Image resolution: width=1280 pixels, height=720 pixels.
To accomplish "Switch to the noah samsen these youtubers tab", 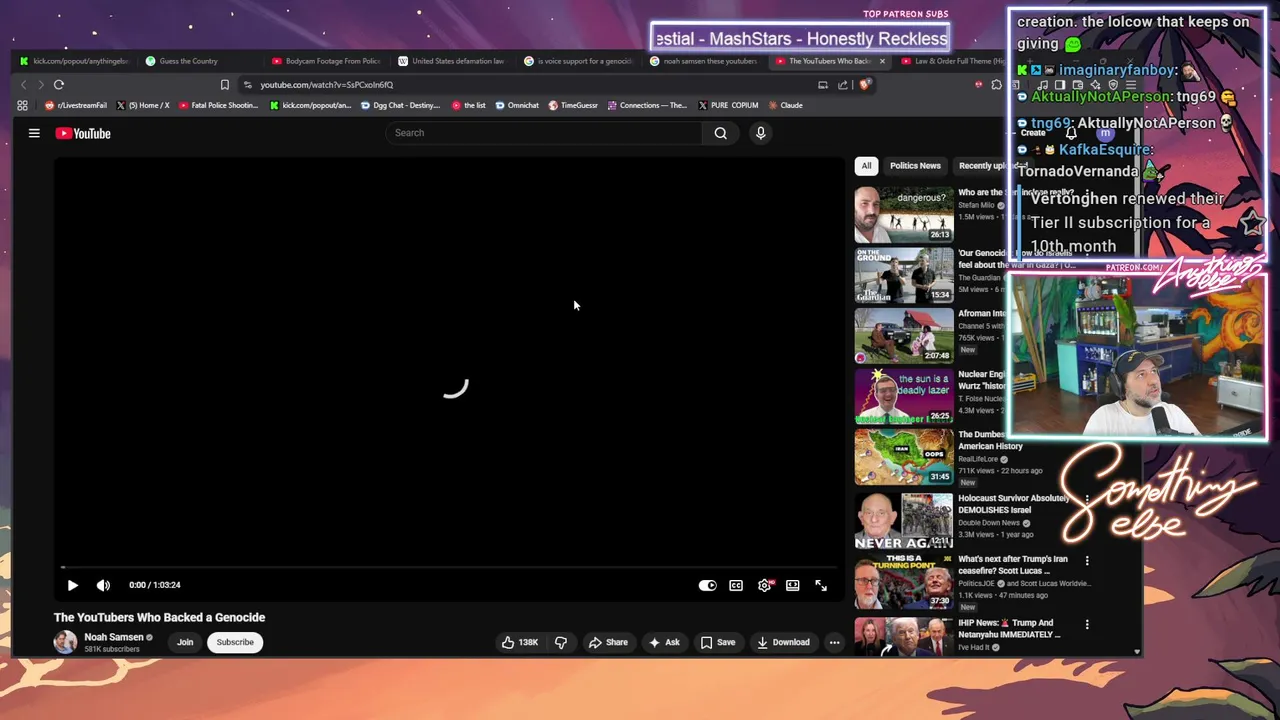I will (703, 61).
